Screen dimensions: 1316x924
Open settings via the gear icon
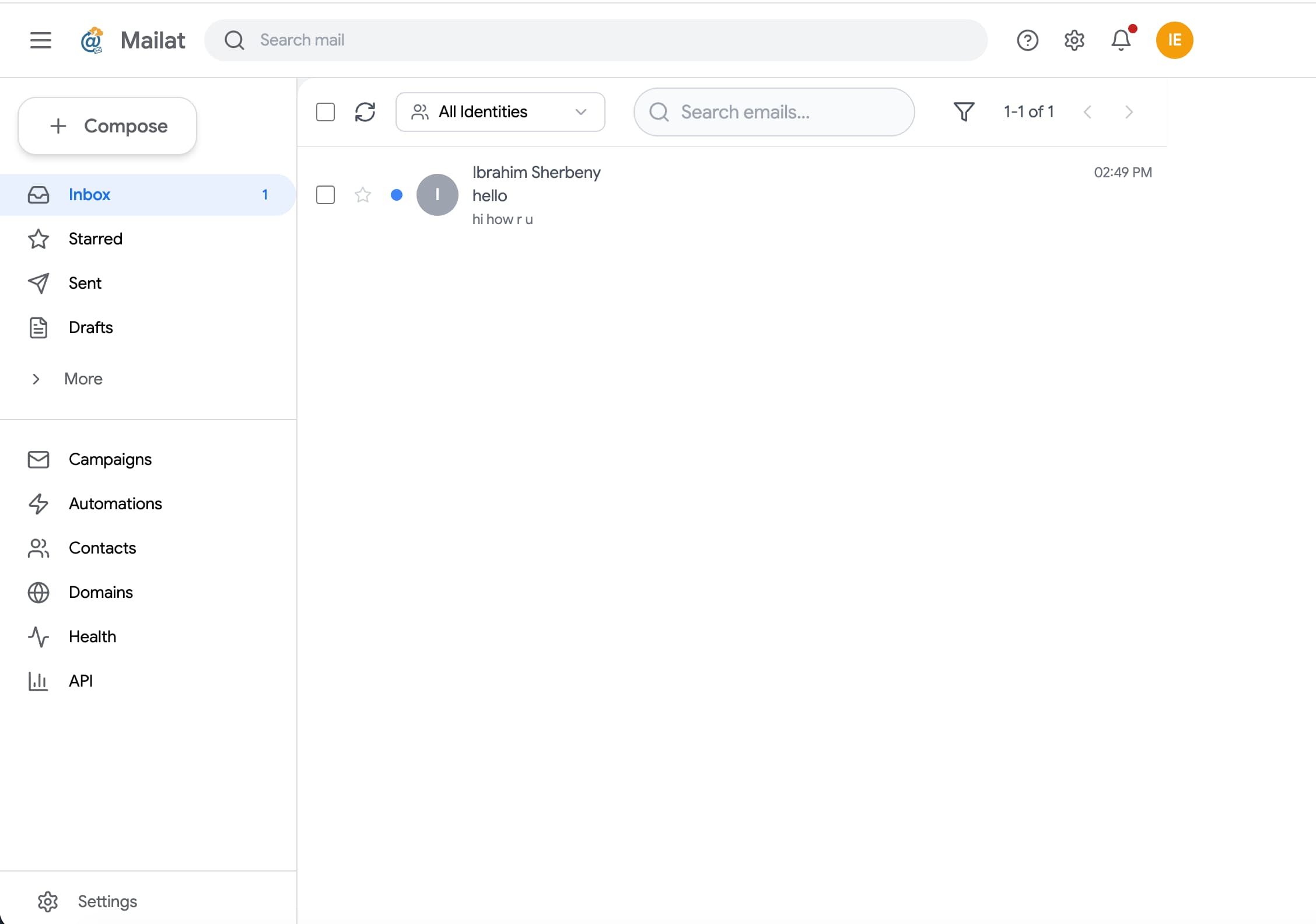click(1073, 40)
